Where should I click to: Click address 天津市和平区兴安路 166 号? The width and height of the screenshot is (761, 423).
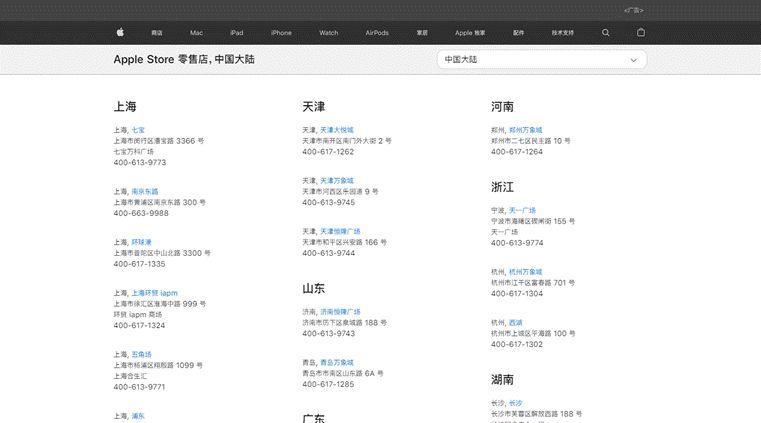click(x=345, y=242)
